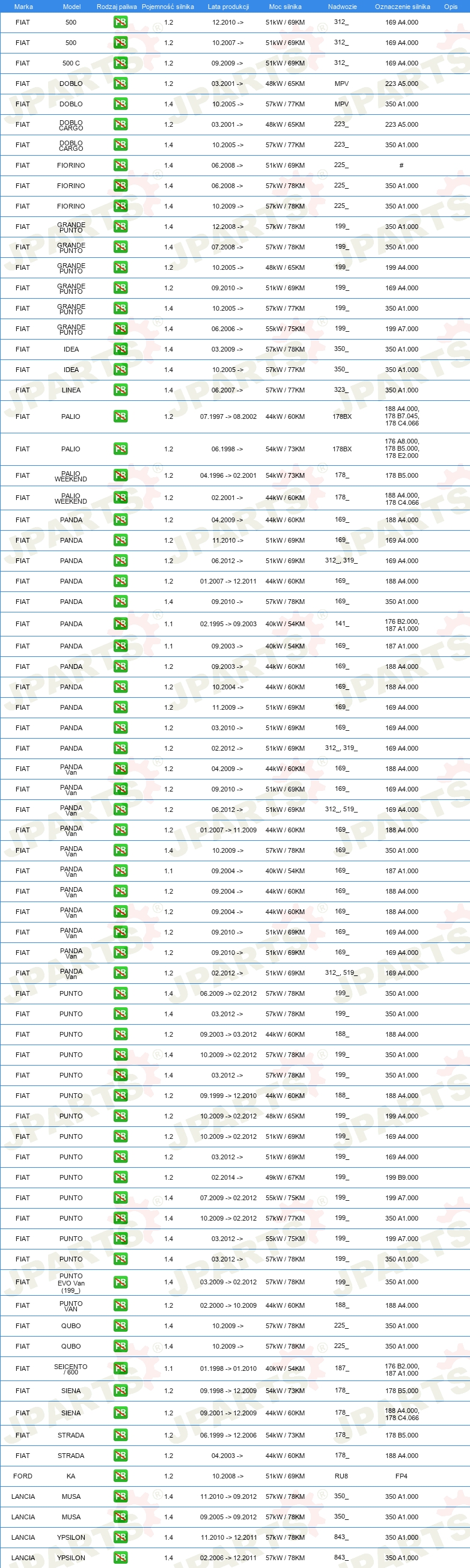
Task: Click the fuel icon for FIAT 500 12.2010
Action: click(x=121, y=22)
